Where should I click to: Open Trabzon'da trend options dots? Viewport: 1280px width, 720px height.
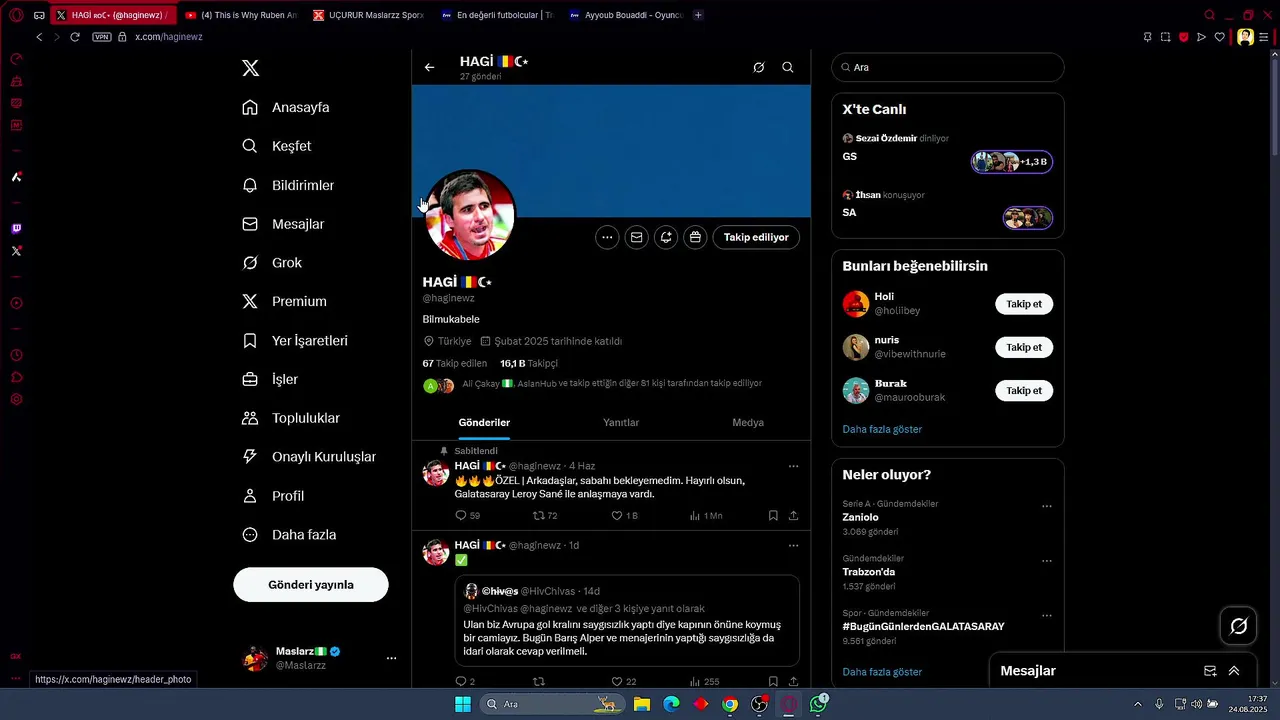1047,561
